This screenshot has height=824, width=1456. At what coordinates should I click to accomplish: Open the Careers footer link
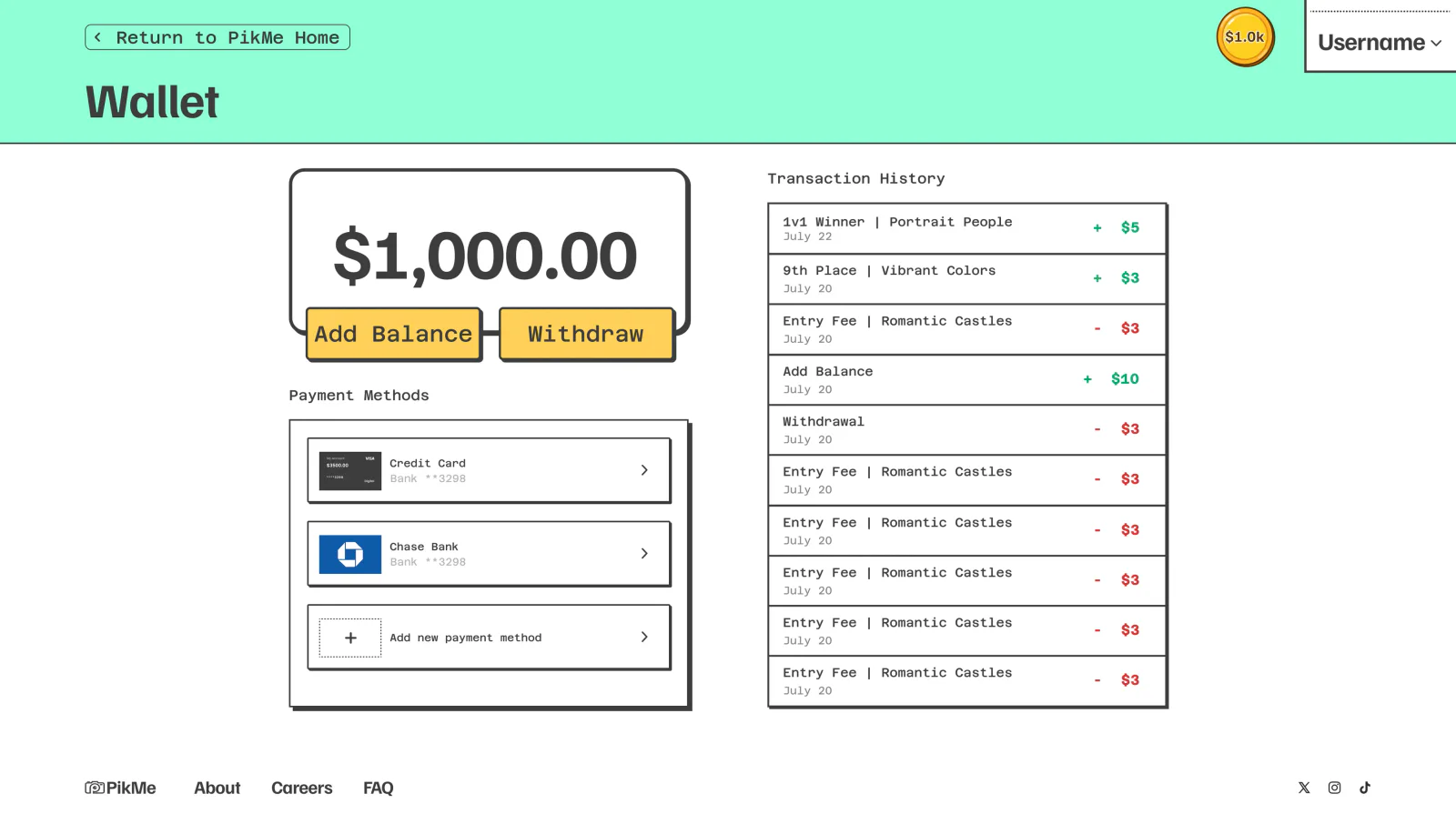click(301, 788)
